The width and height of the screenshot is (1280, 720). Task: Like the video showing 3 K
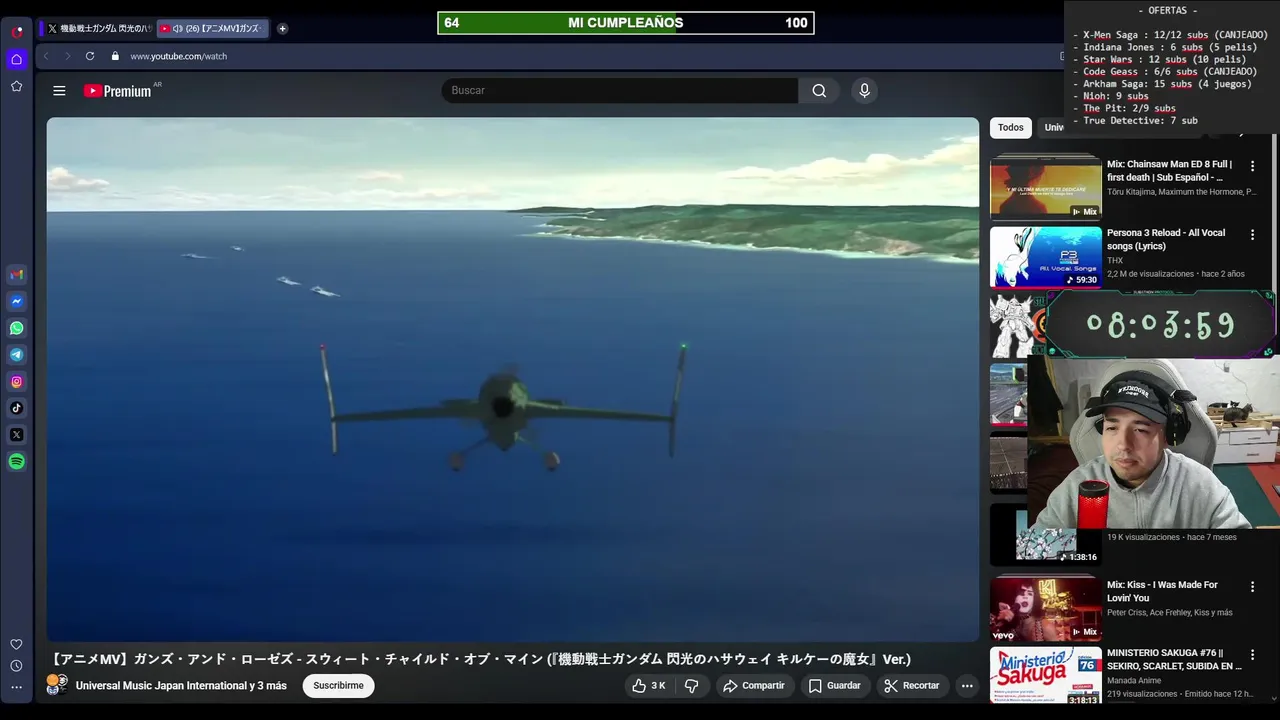click(x=648, y=686)
